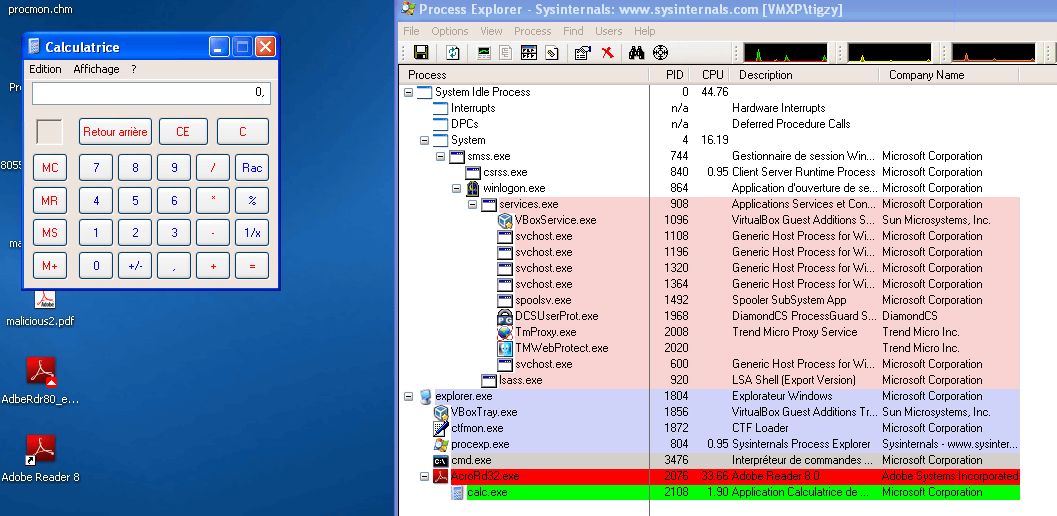This screenshot has height=516, width=1057.
Task: Click the VBoxService.exe cube icon
Action: (505, 220)
